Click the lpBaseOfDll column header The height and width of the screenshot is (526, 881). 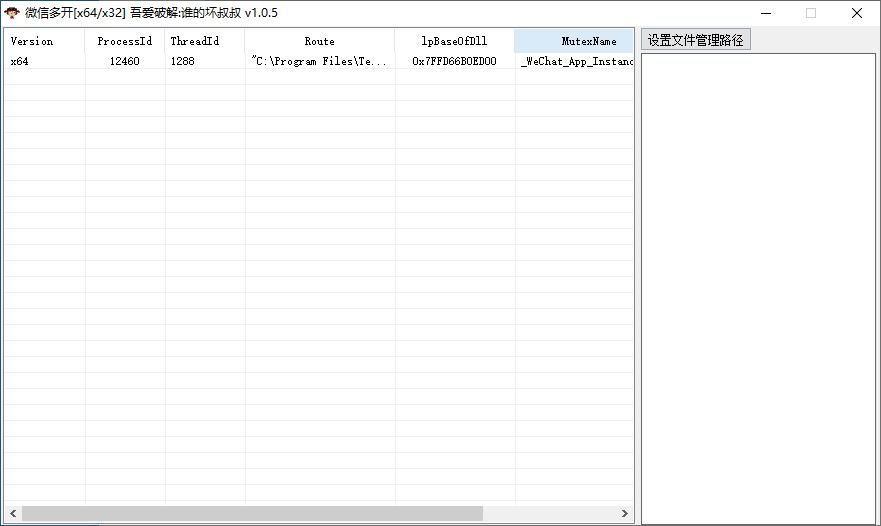[454, 41]
